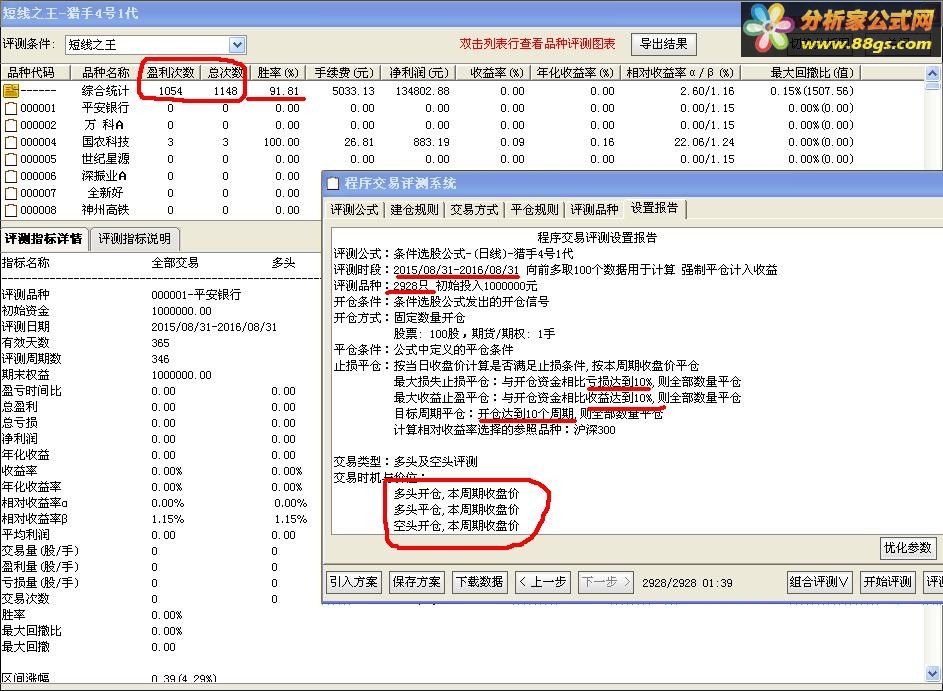Open the 评测品种 tab
943x691 pixels.
pos(594,209)
